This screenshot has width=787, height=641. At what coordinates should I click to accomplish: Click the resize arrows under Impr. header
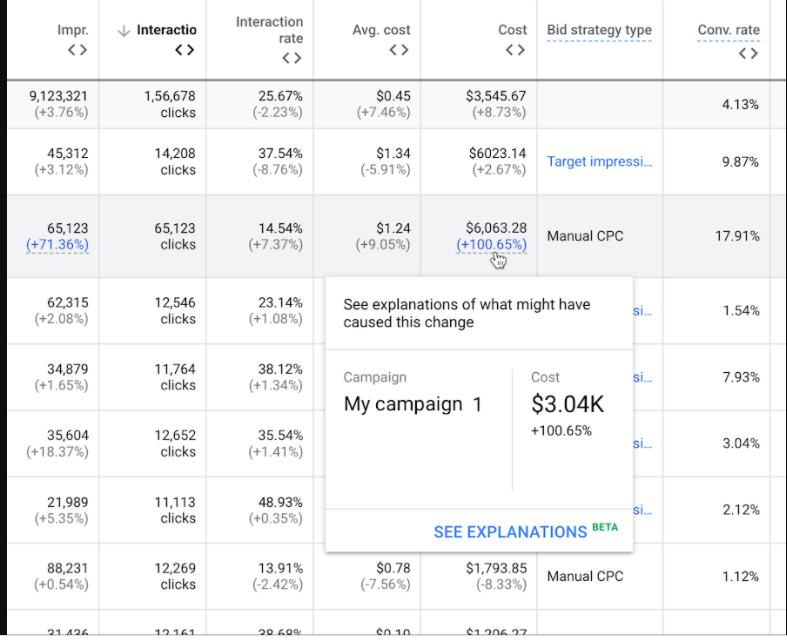pos(78,50)
